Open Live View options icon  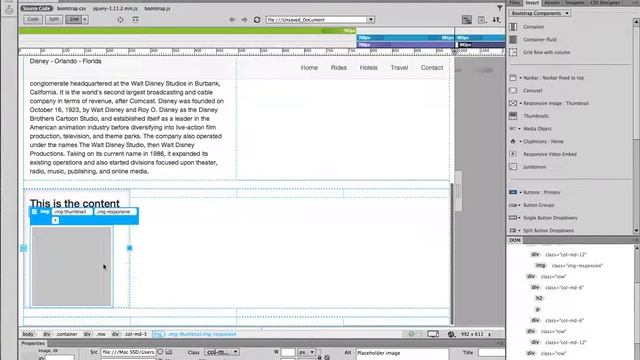point(135,20)
